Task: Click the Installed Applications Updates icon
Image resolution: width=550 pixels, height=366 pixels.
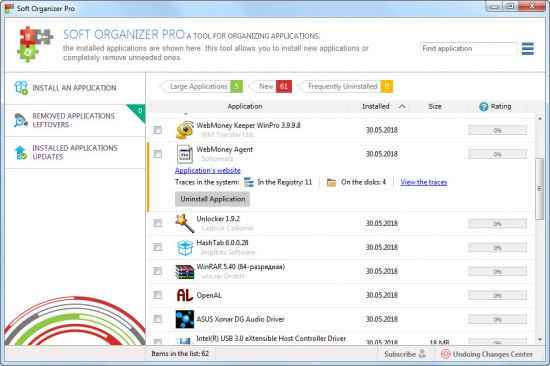Action: tap(21, 152)
